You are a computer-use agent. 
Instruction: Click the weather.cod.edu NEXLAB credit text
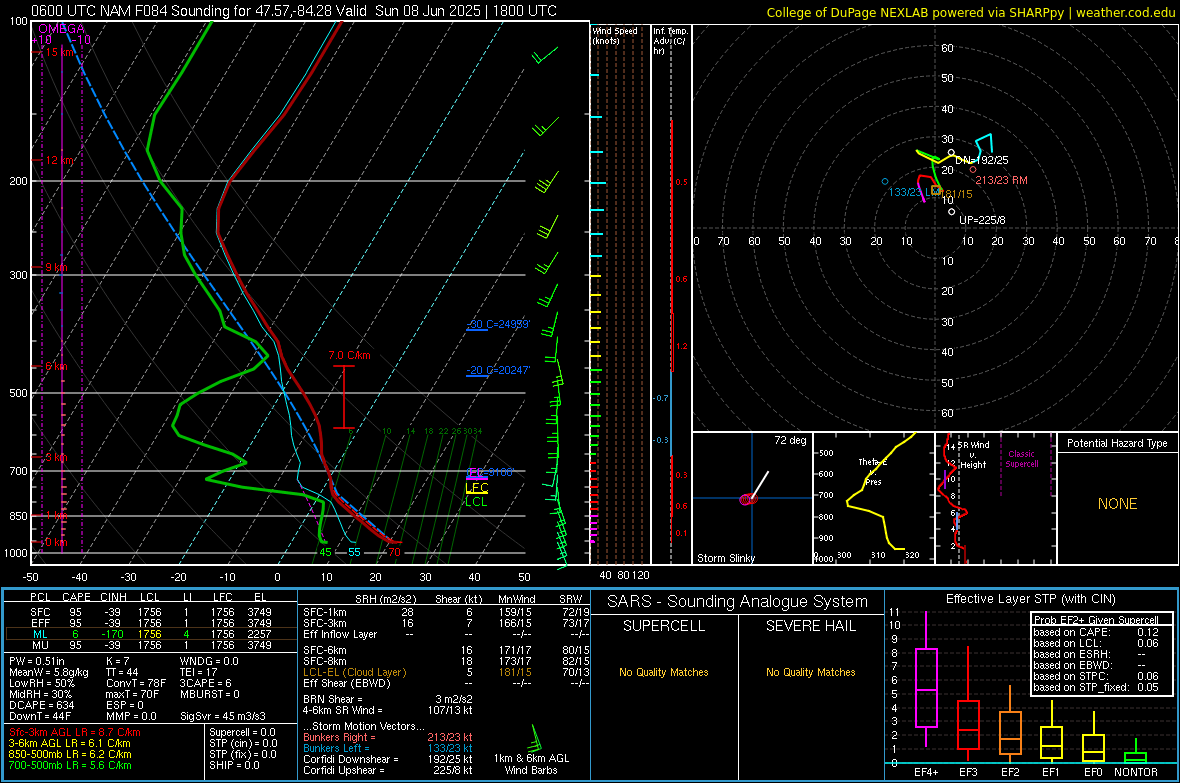point(970,12)
